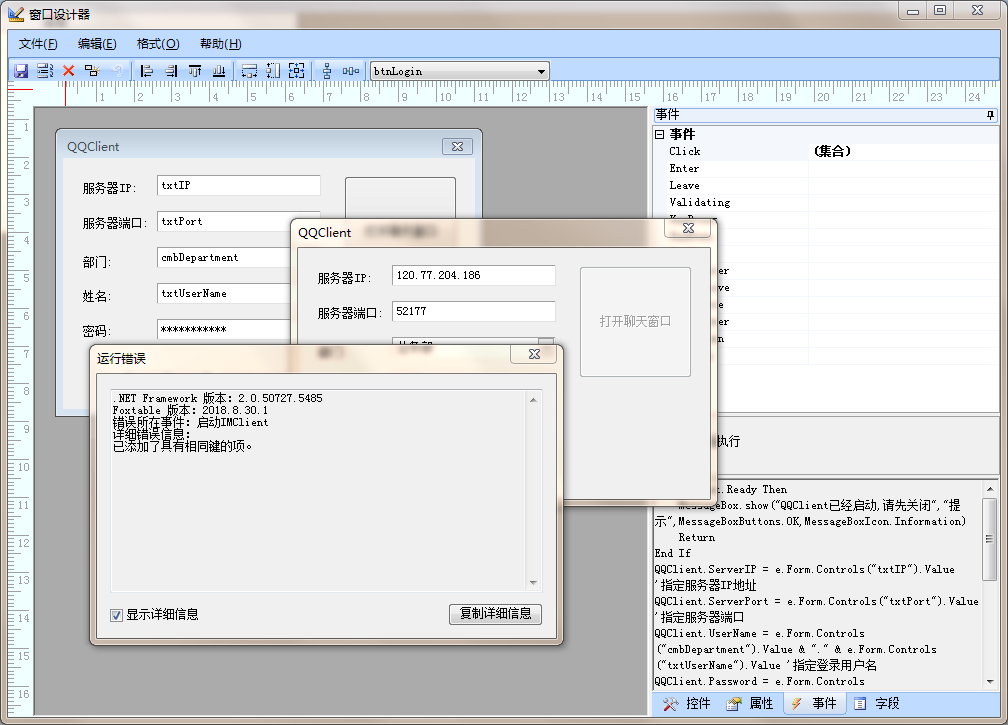
Task: Select the Enter event row
Action: coord(826,168)
